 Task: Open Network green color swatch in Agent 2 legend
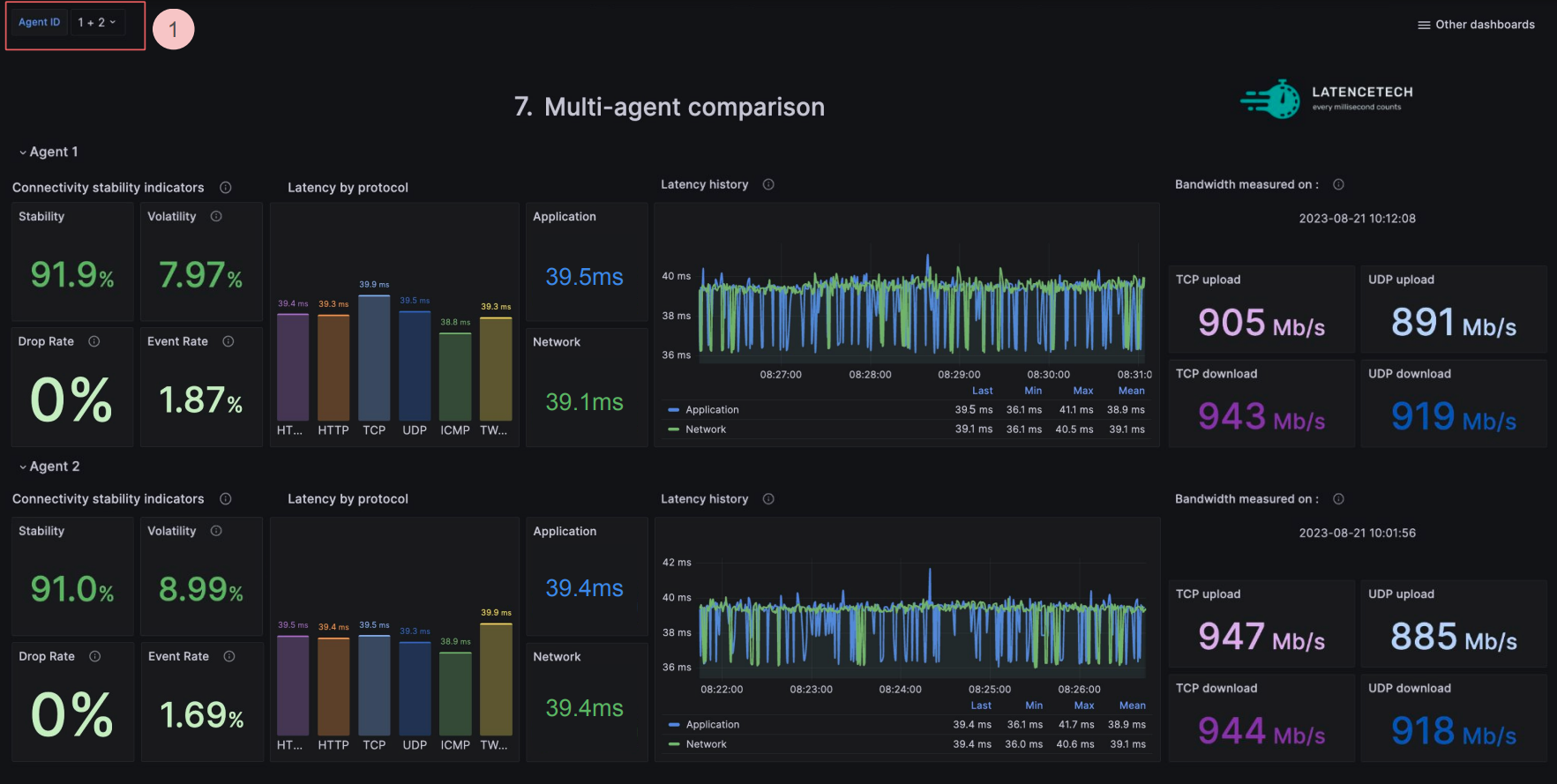674,744
